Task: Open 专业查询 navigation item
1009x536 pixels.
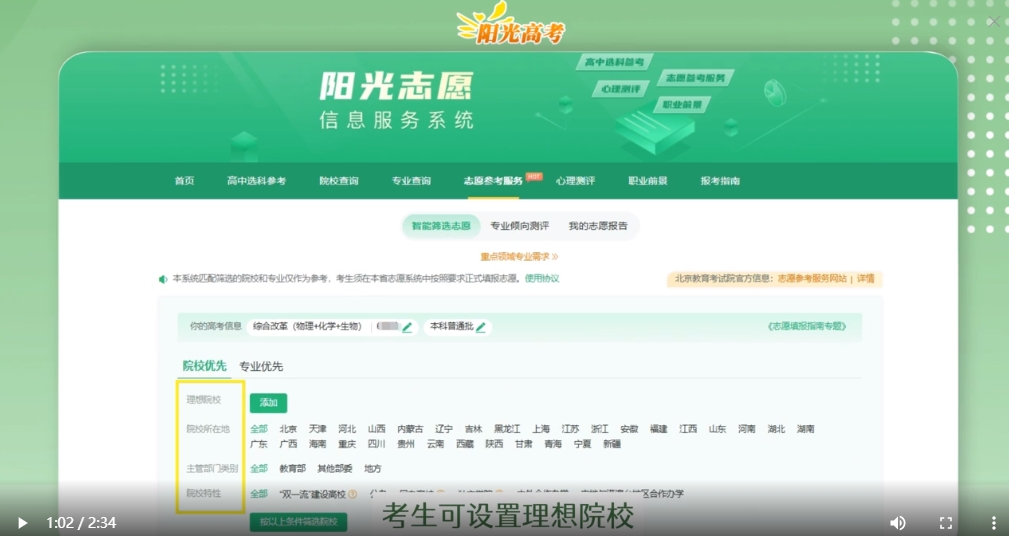Action: (411, 181)
